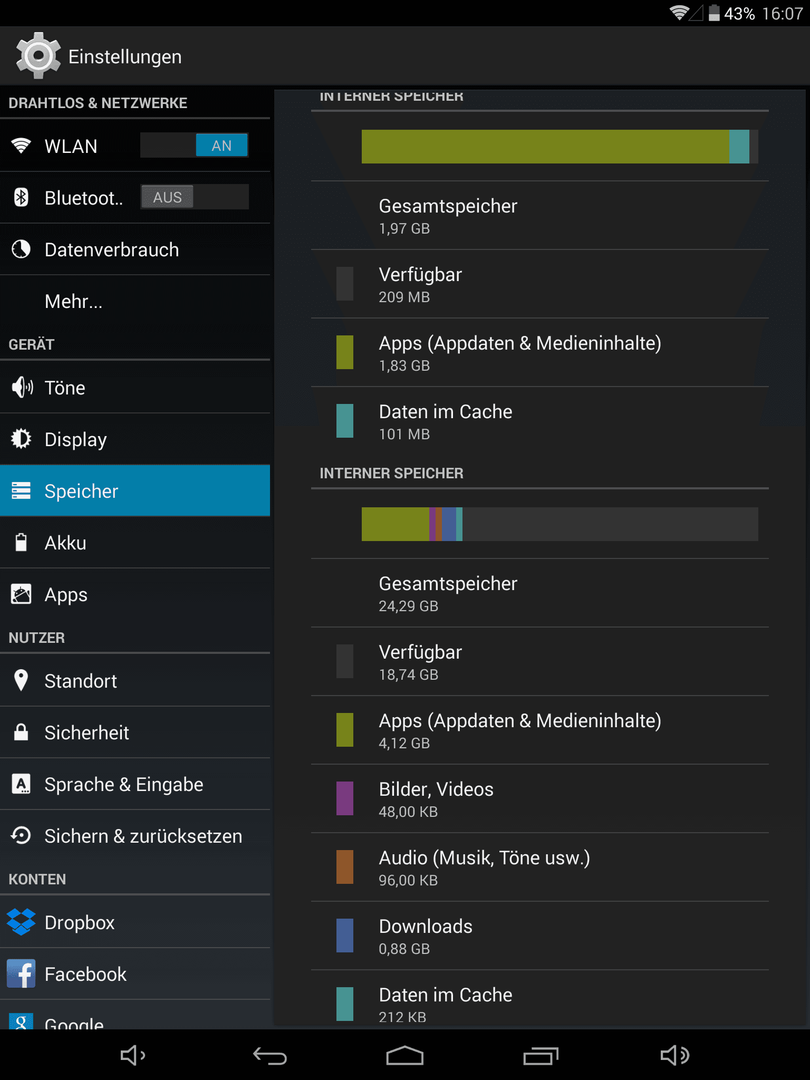The image size is (810, 1080).
Task: Tap Gesamtspeicher showing 24,29 GB
Action: click(x=539, y=593)
